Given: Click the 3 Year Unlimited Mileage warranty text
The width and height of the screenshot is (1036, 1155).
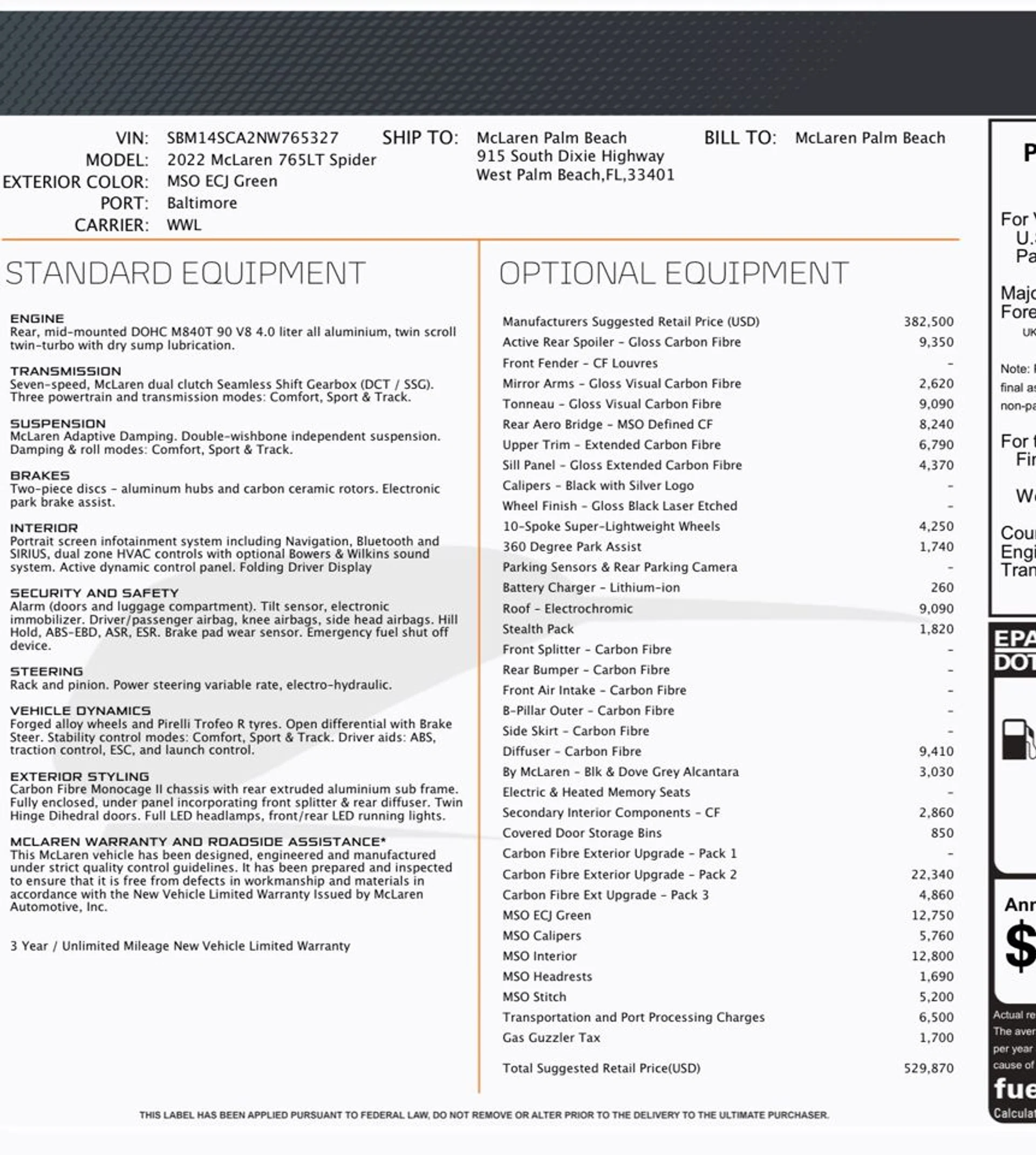Looking at the screenshot, I should (x=180, y=946).
